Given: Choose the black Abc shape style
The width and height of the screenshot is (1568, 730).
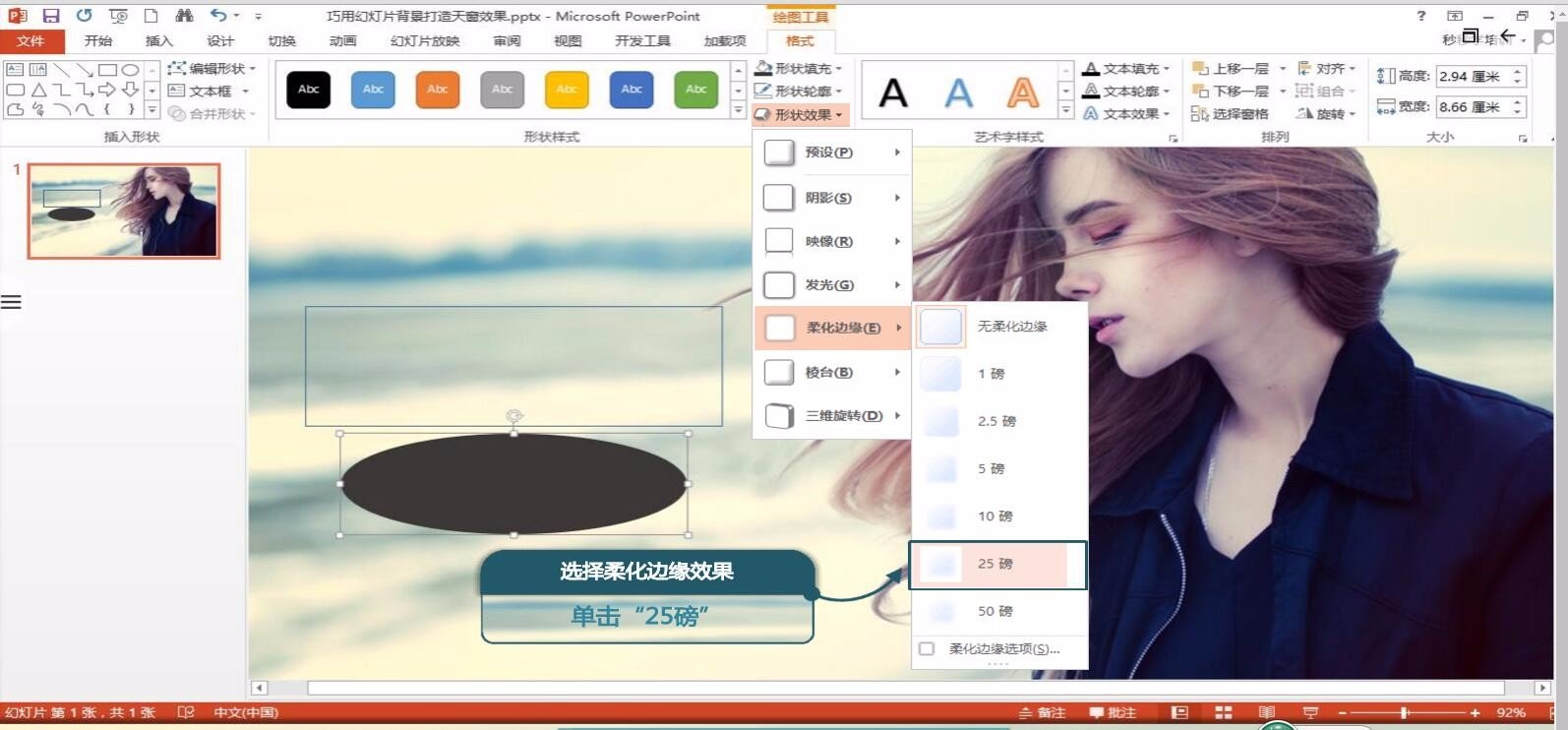Looking at the screenshot, I should (309, 90).
